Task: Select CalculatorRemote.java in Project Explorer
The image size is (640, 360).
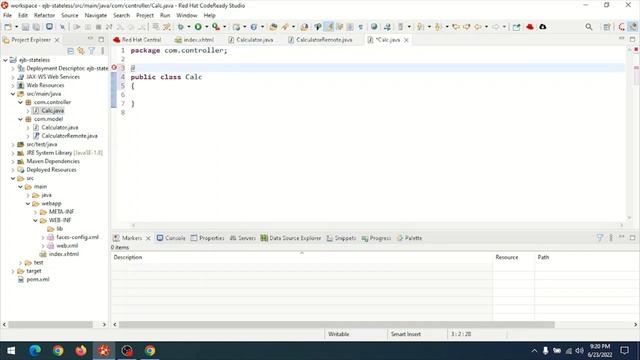Action: click(x=69, y=136)
